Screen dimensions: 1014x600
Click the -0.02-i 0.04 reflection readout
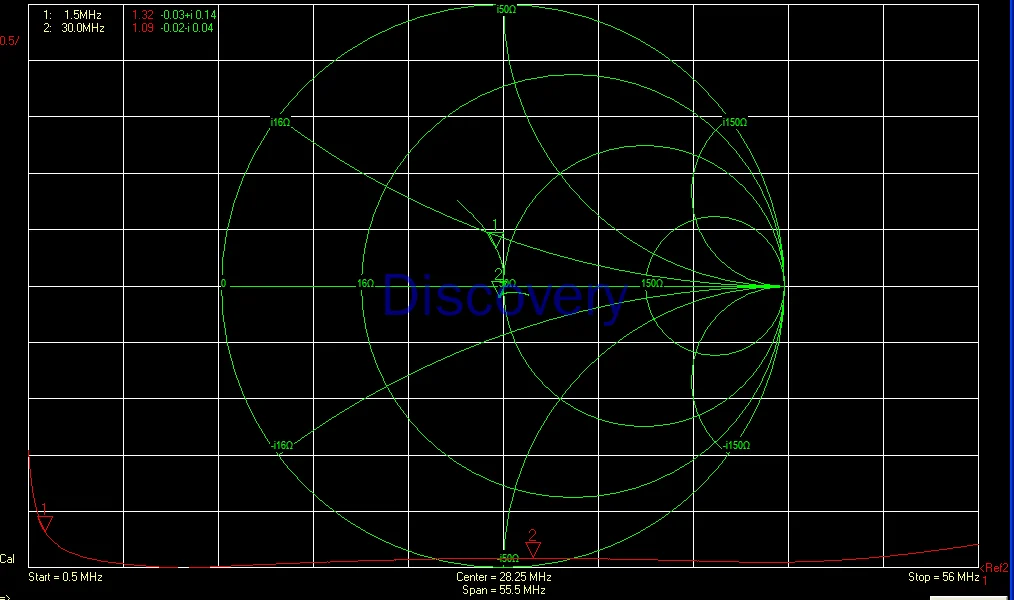(187, 28)
